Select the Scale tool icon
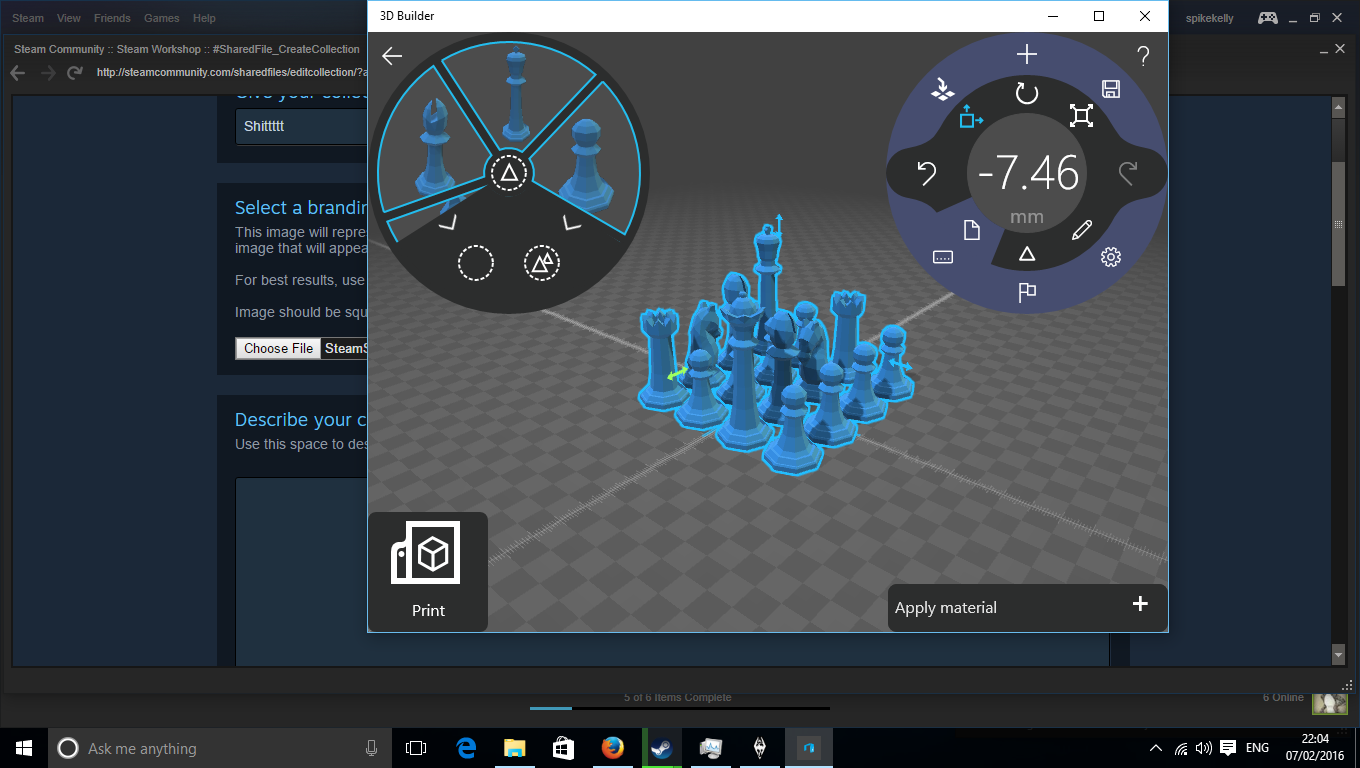The width and height of the screenshot is (1360, 768). 1081,116
